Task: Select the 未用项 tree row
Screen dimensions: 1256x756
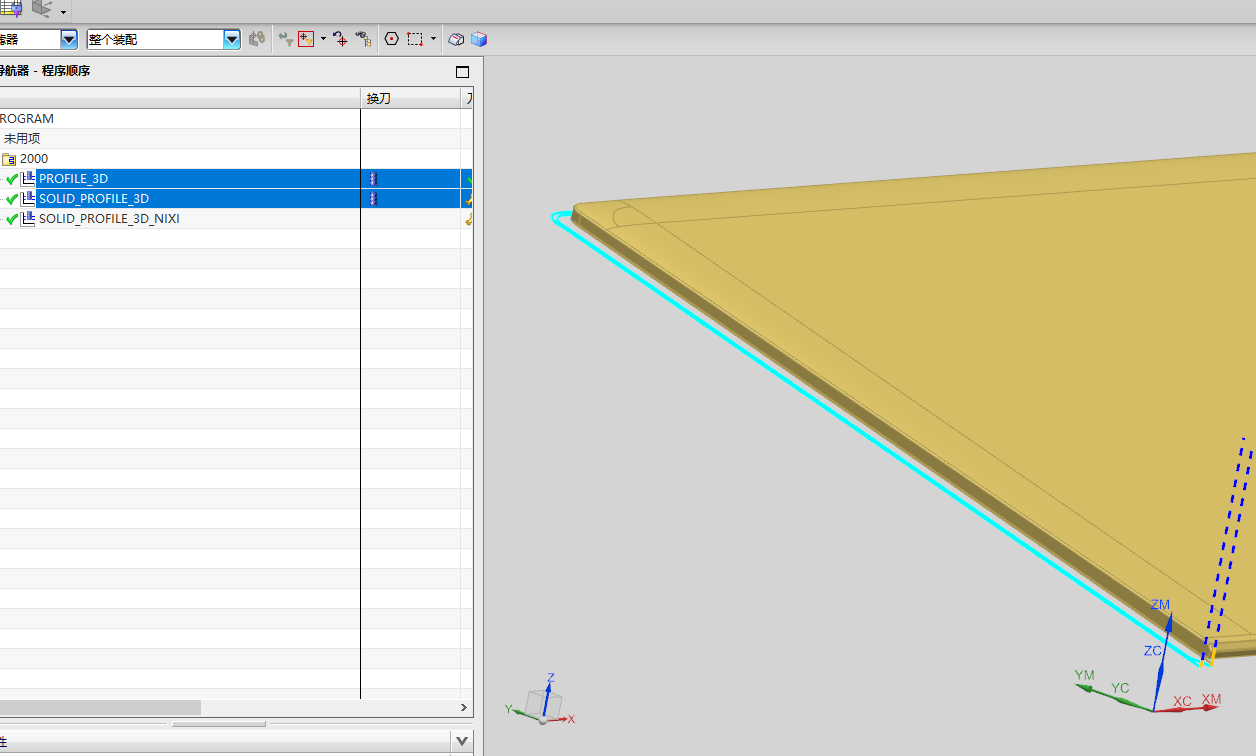Action: coord(22,138)
